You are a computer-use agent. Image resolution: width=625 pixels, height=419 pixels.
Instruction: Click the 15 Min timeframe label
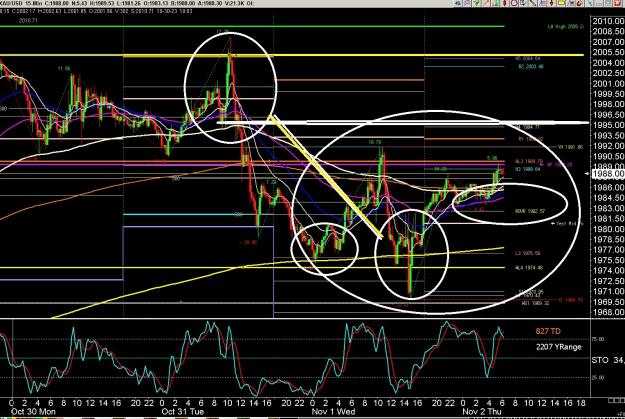tap(33, 3)
